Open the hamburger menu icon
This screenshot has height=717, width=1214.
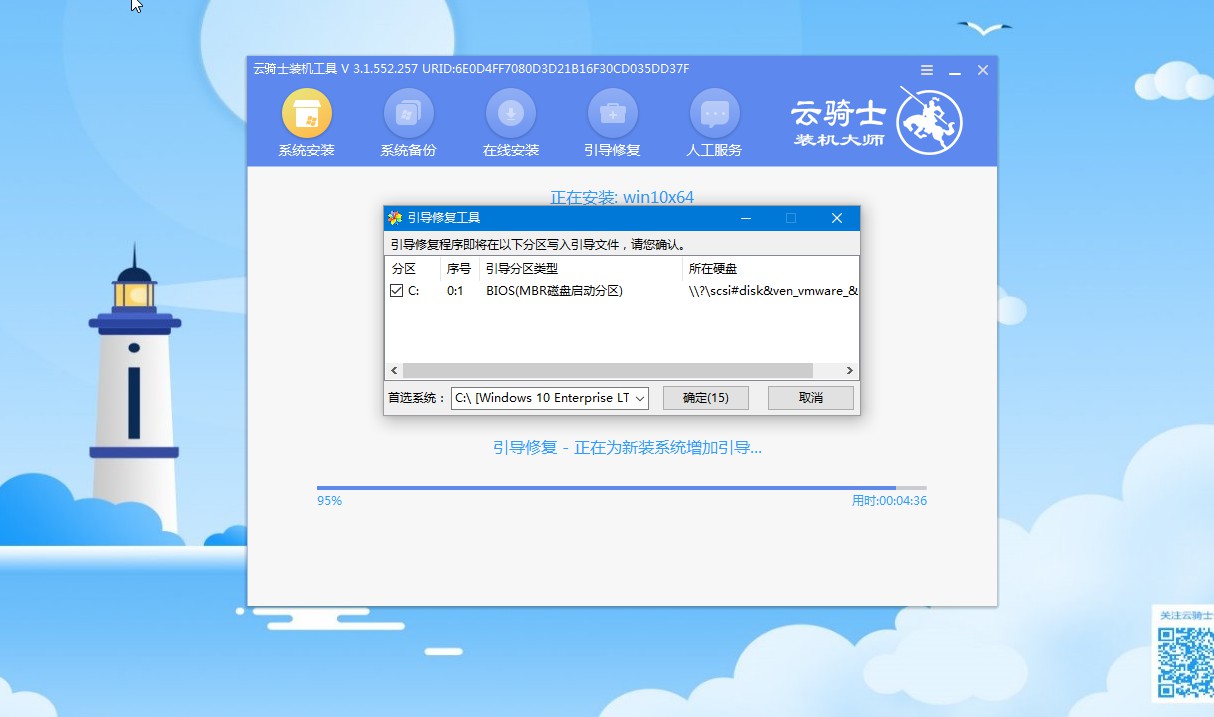tap(926, 70)
